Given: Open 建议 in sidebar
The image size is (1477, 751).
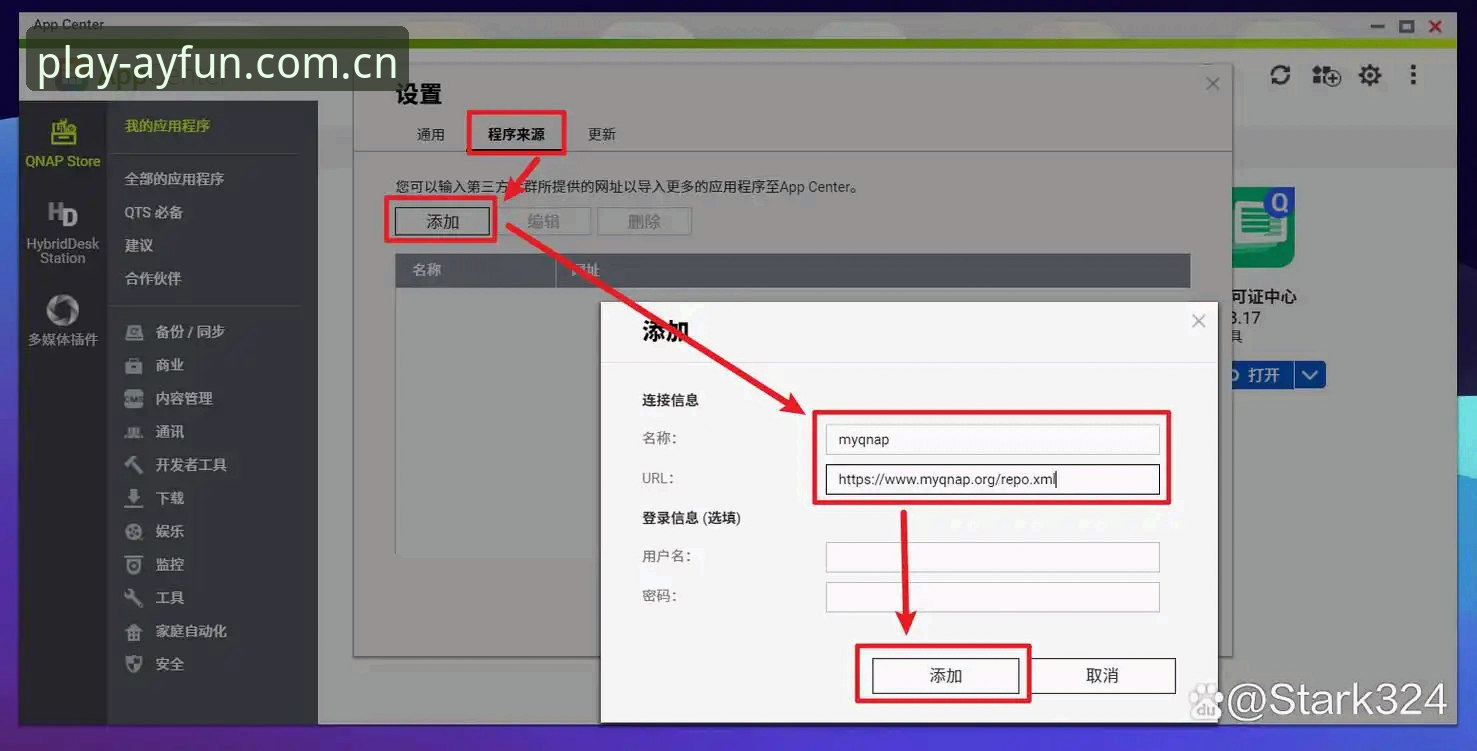Looking at the screenshot, I should (x=139, y=245).
